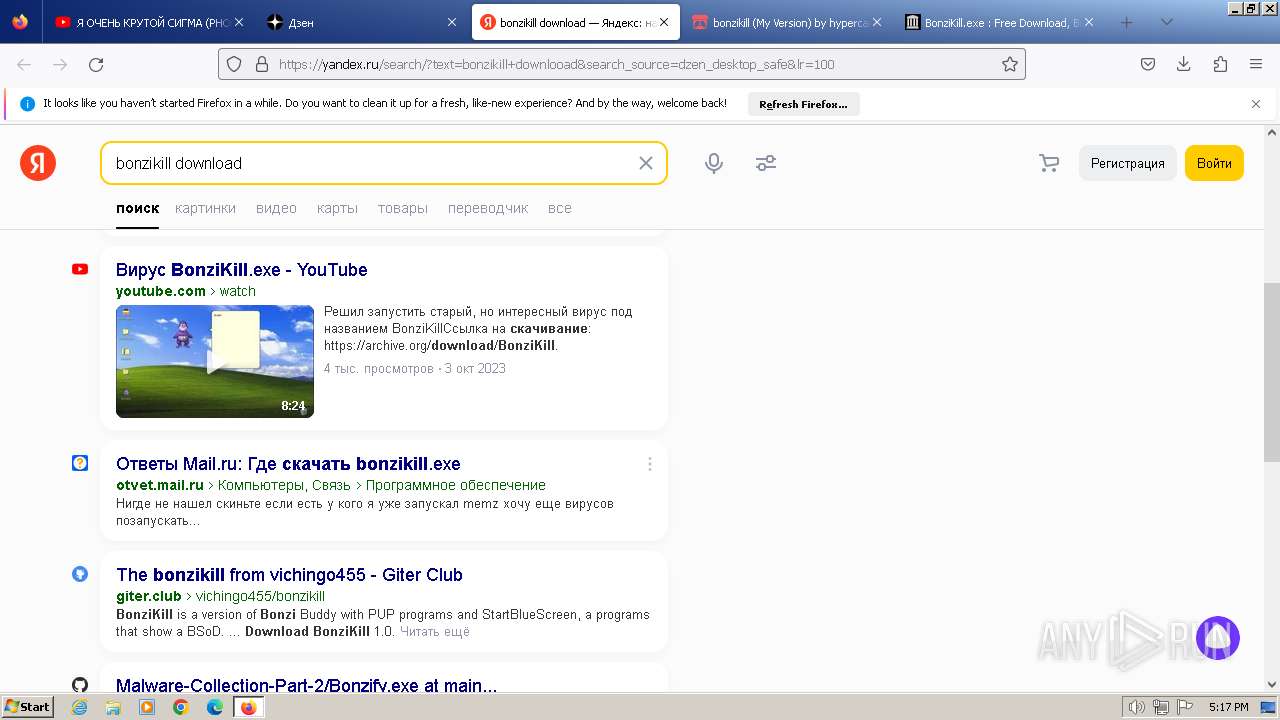Switch to Я ОЧЕНЬ КРУТОЙ СИГМА tab

148,22
